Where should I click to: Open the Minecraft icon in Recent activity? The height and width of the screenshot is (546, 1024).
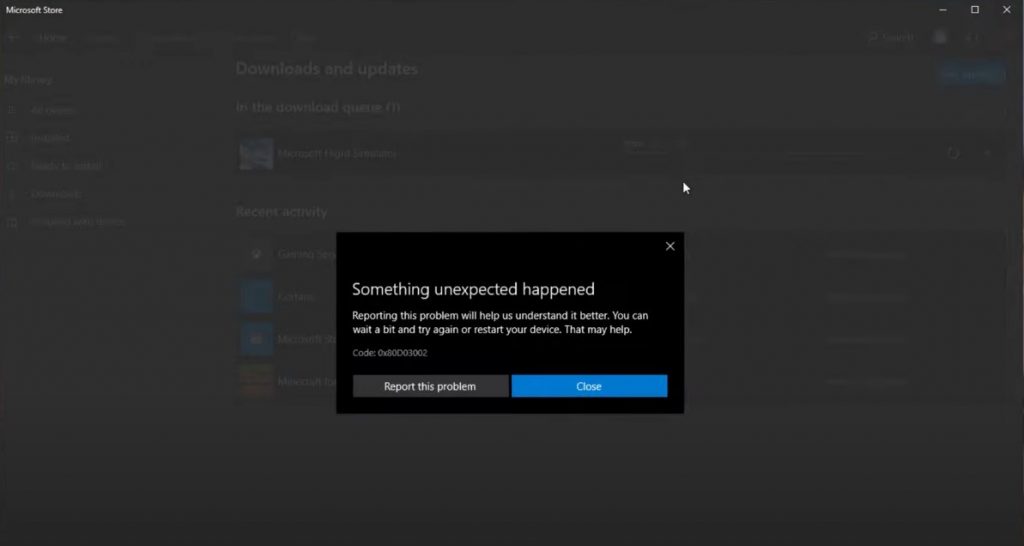point(256,381)
